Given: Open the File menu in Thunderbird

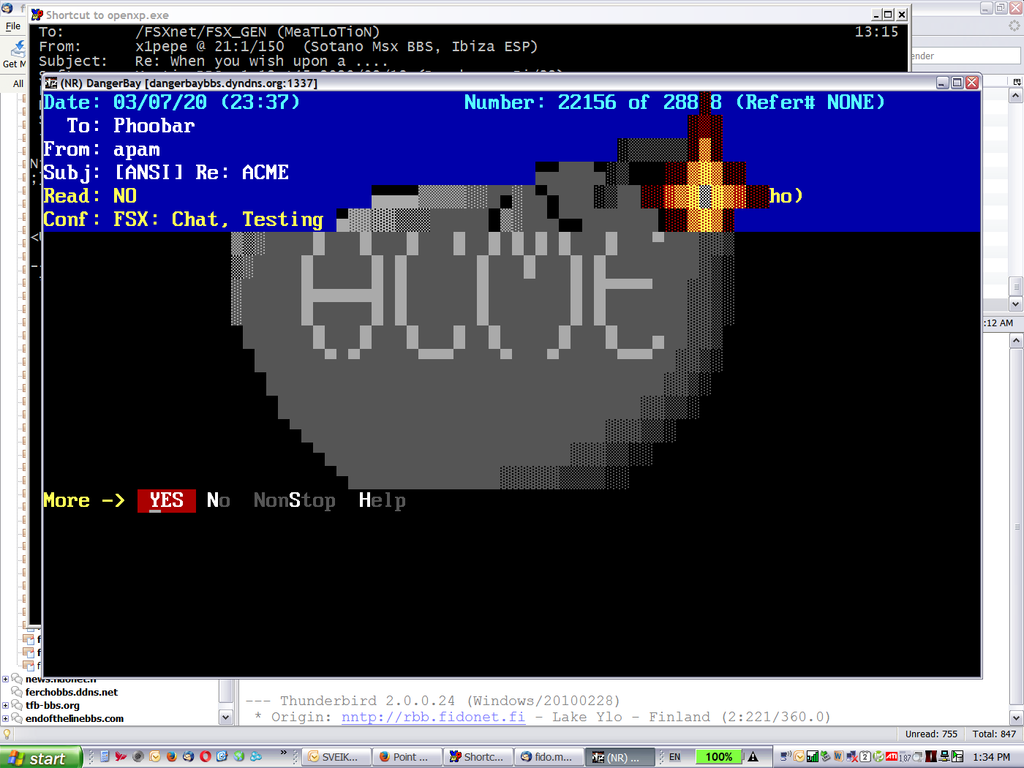Looking at the screenshot, I should pyautogui.click(x=13, y=26).
